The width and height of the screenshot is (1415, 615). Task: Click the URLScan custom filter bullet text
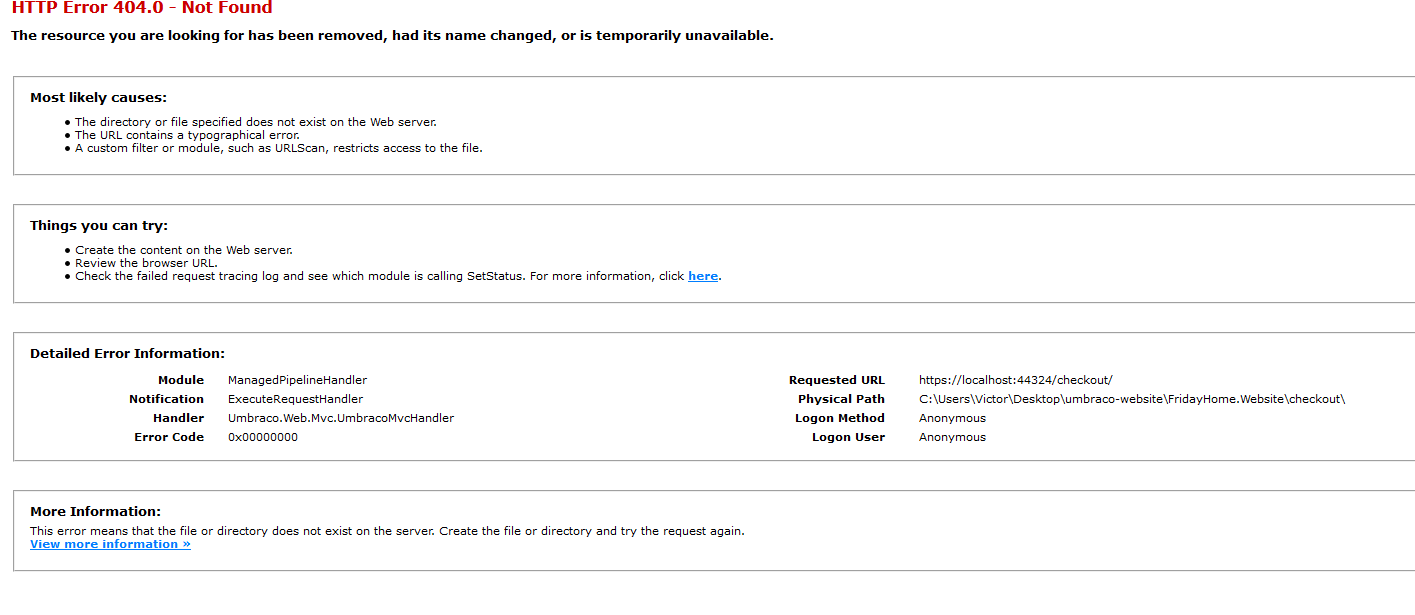pyautogui.click(x=279, y=148)
